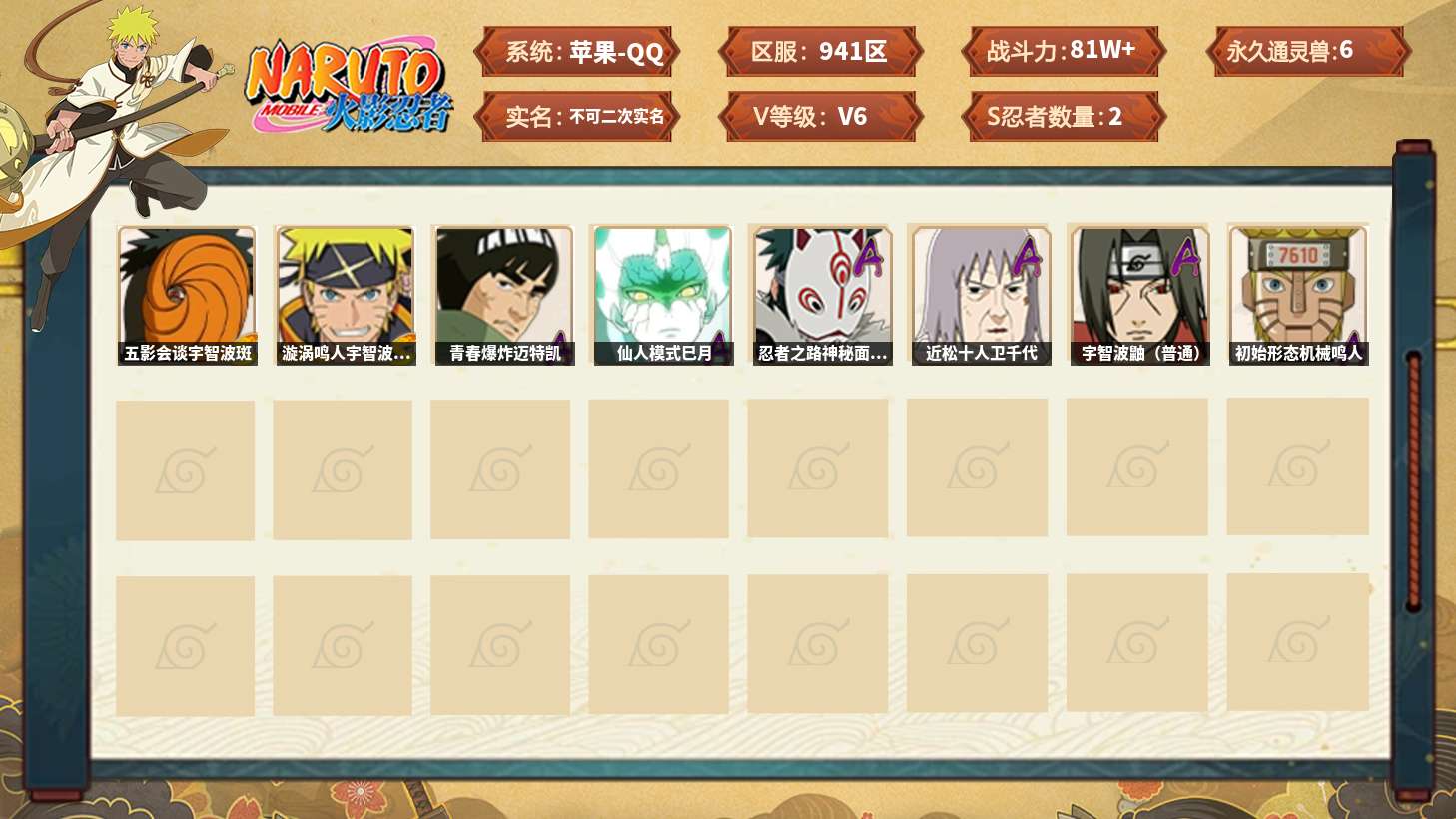This screenshot has height=819, width=1456.
Task: Click the Naruto Mobile 火影忍者 logo
Action: tap(349, 87)
